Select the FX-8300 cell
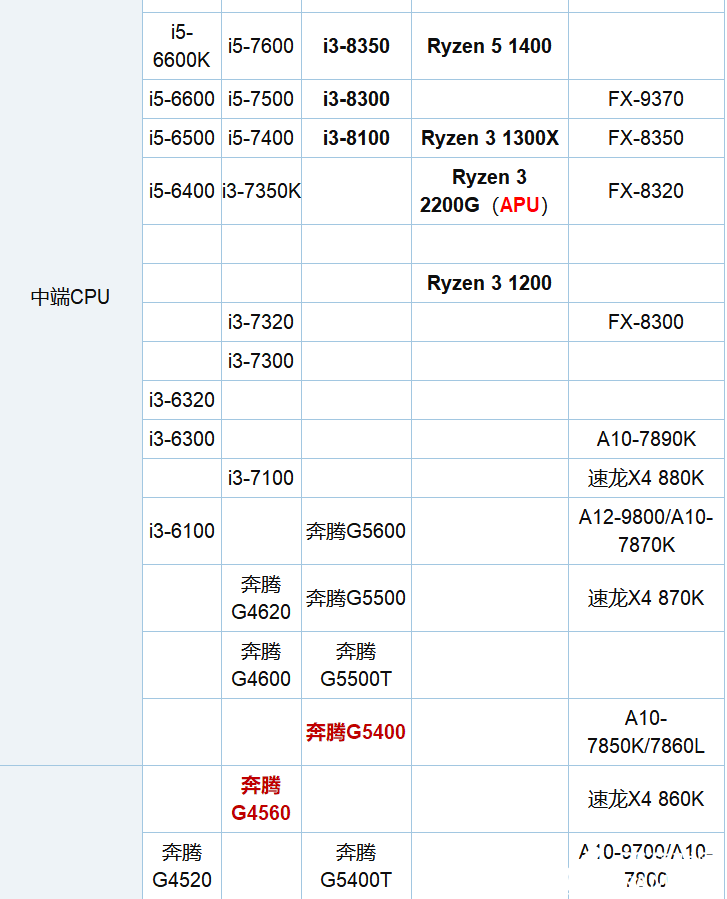 646,322
